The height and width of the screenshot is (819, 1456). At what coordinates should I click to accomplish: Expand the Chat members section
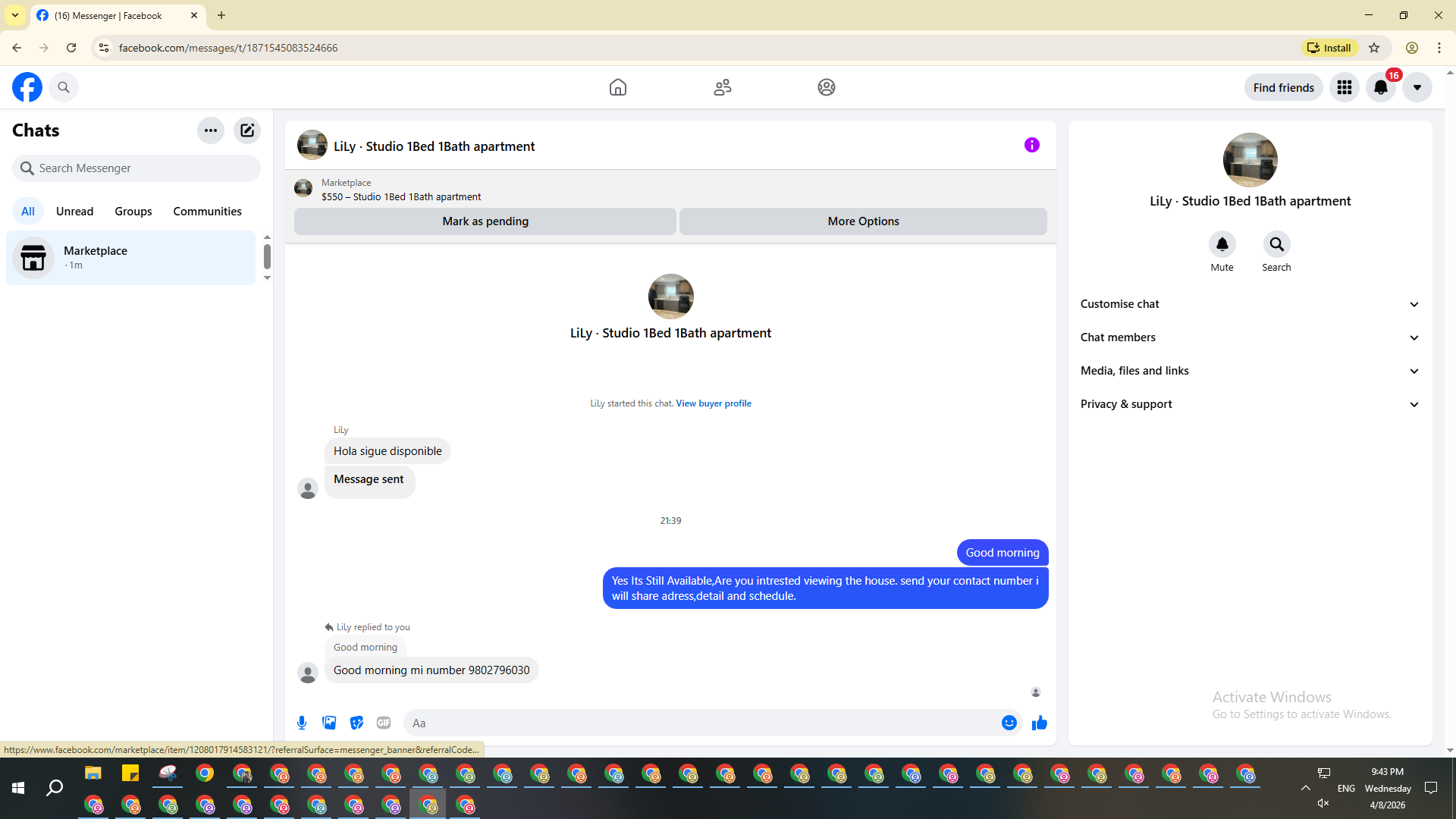tap(1250, 337)
